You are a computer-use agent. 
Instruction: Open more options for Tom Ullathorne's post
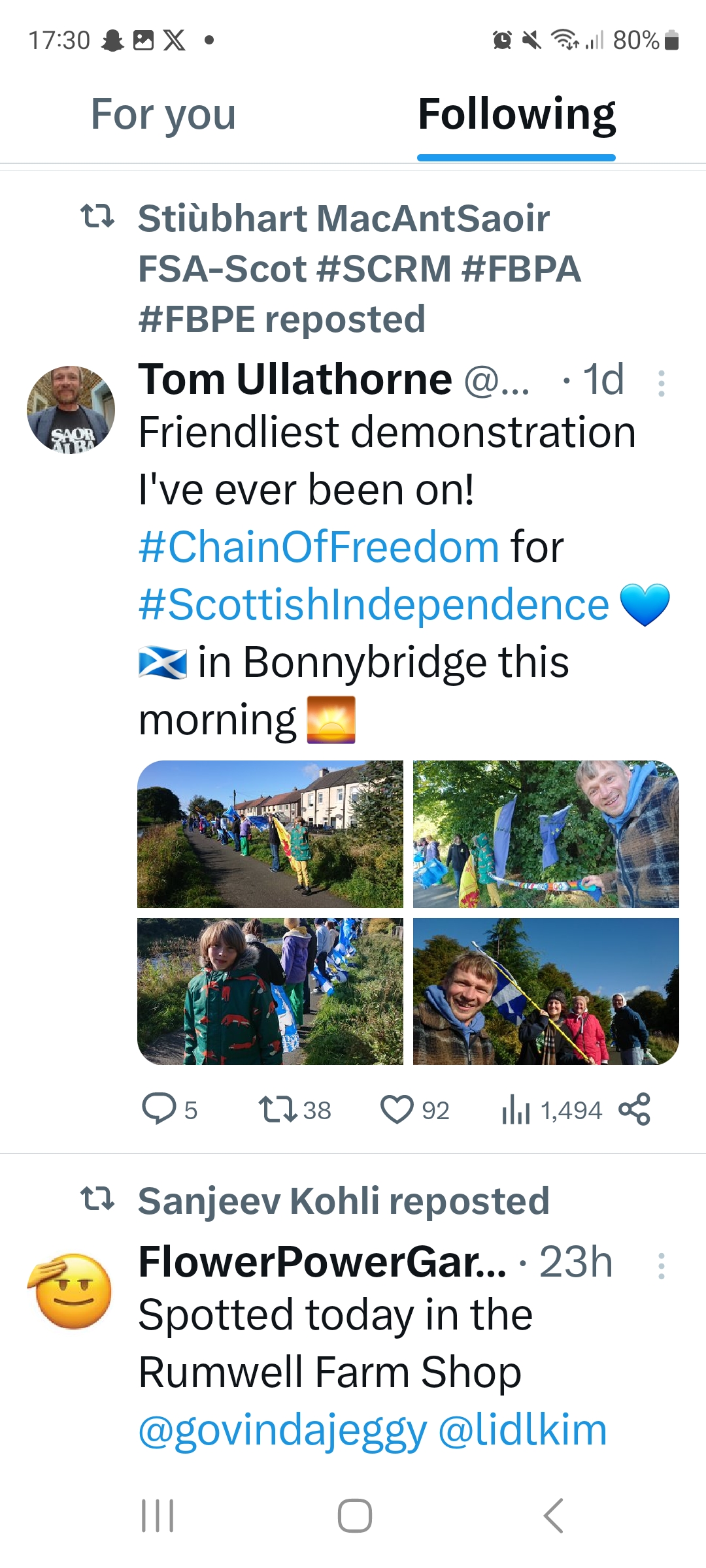click(x=662, y=384)
